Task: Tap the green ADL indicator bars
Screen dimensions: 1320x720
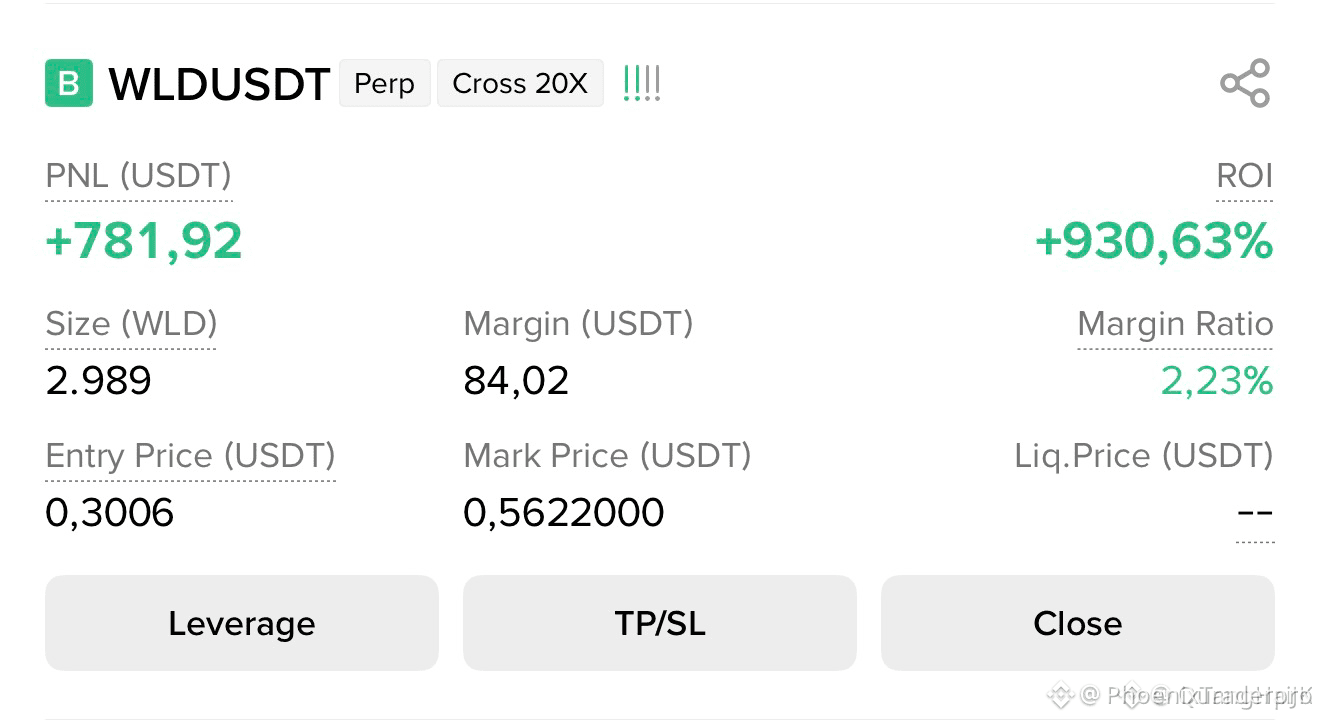Action: (641, 83)
